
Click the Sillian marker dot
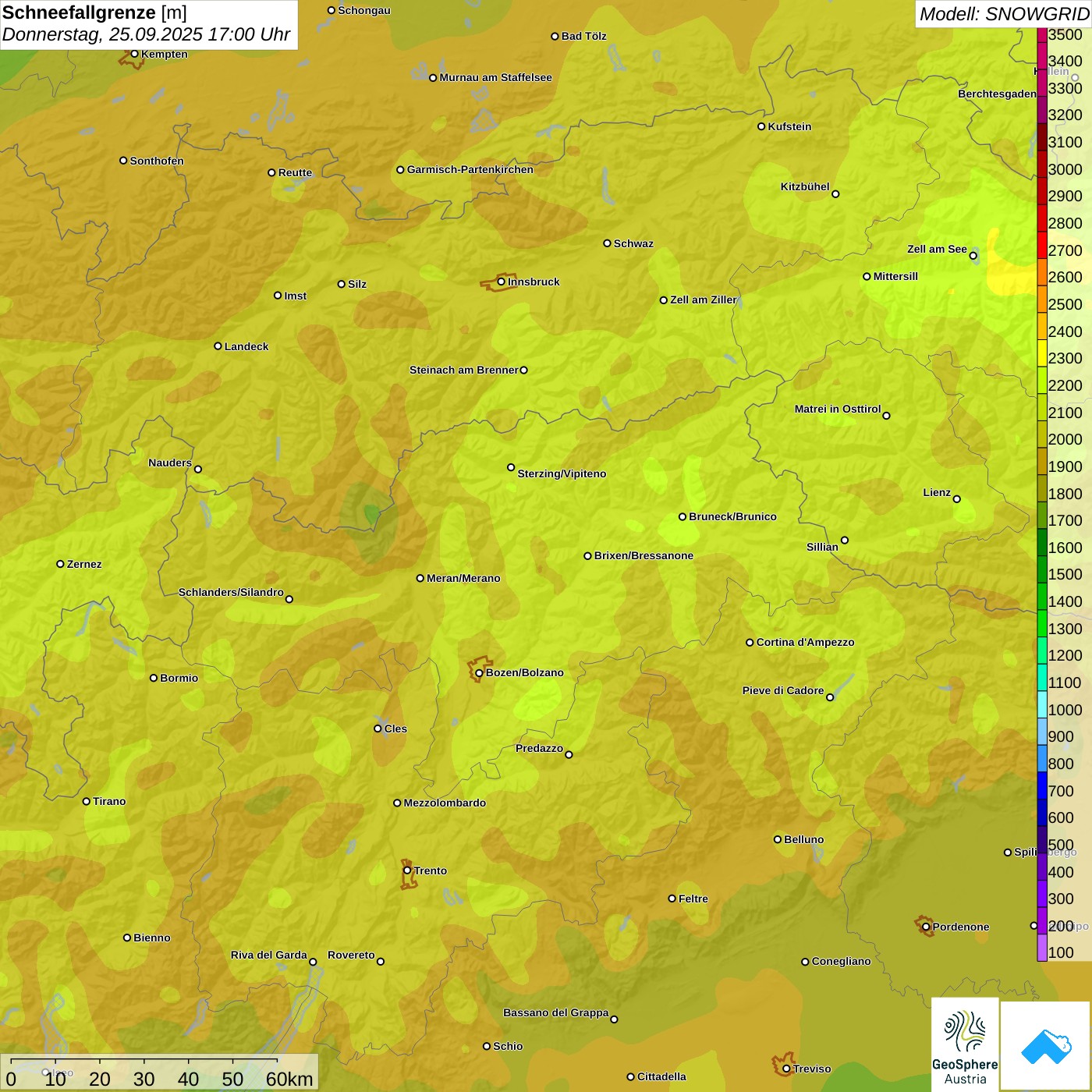[844, 540]
